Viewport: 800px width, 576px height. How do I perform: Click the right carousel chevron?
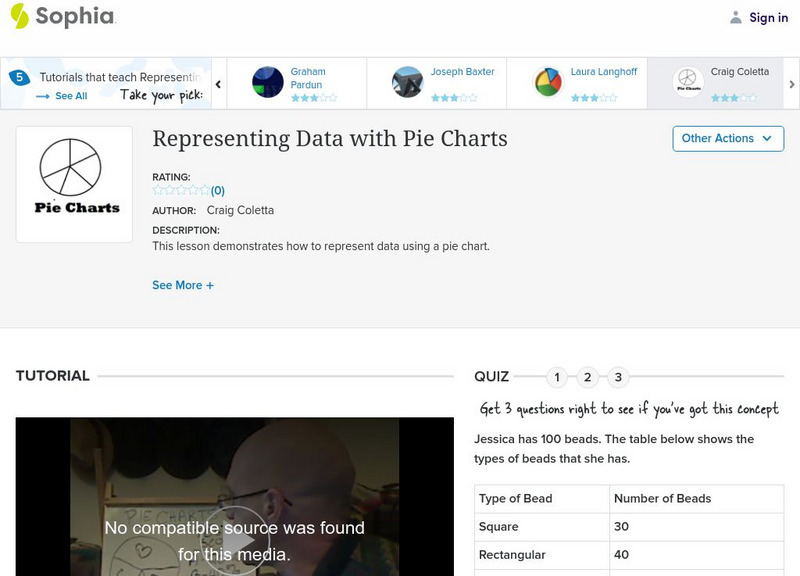790,84
